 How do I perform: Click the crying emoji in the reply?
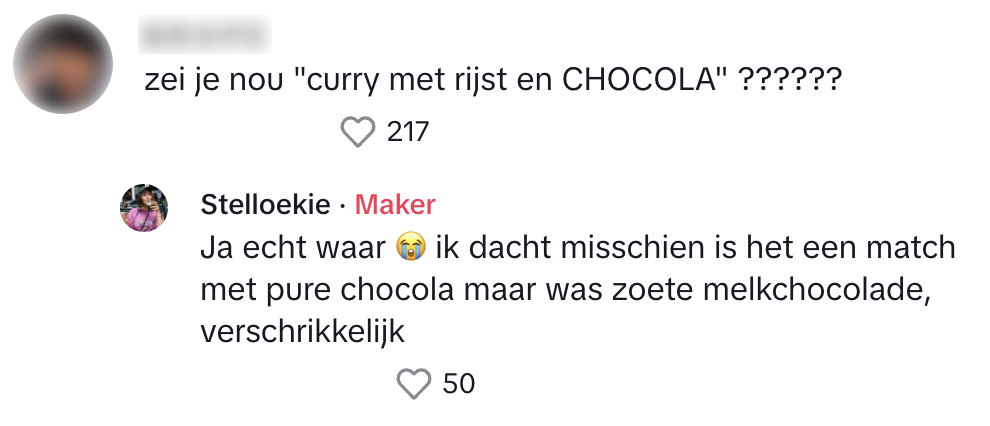[x=405, y=246]
